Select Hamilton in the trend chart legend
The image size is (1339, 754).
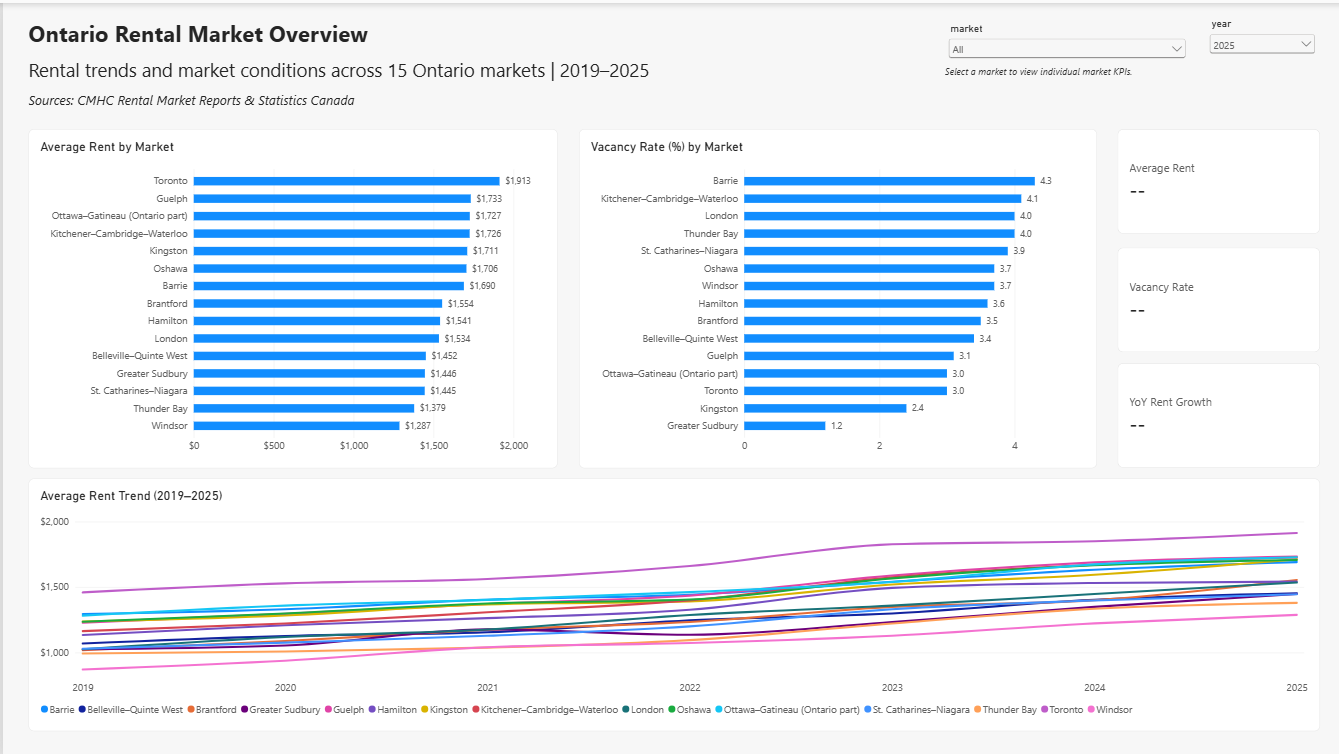pyautogui.click(x=391, y=710)
